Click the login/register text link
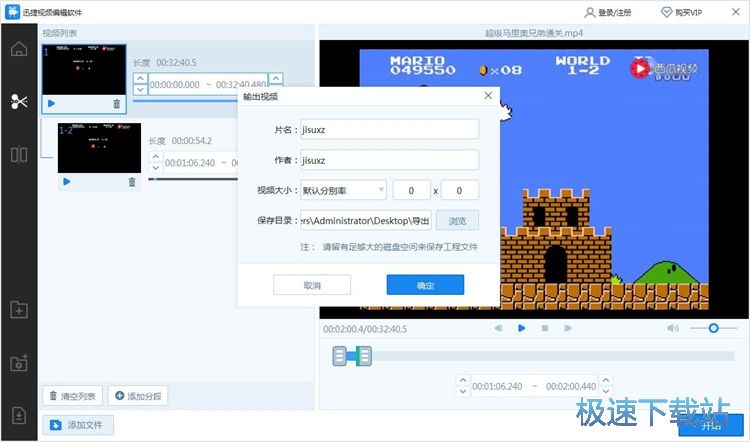This screenshot has width=750, height=442. pyautogui.click(x=615, y=13)
